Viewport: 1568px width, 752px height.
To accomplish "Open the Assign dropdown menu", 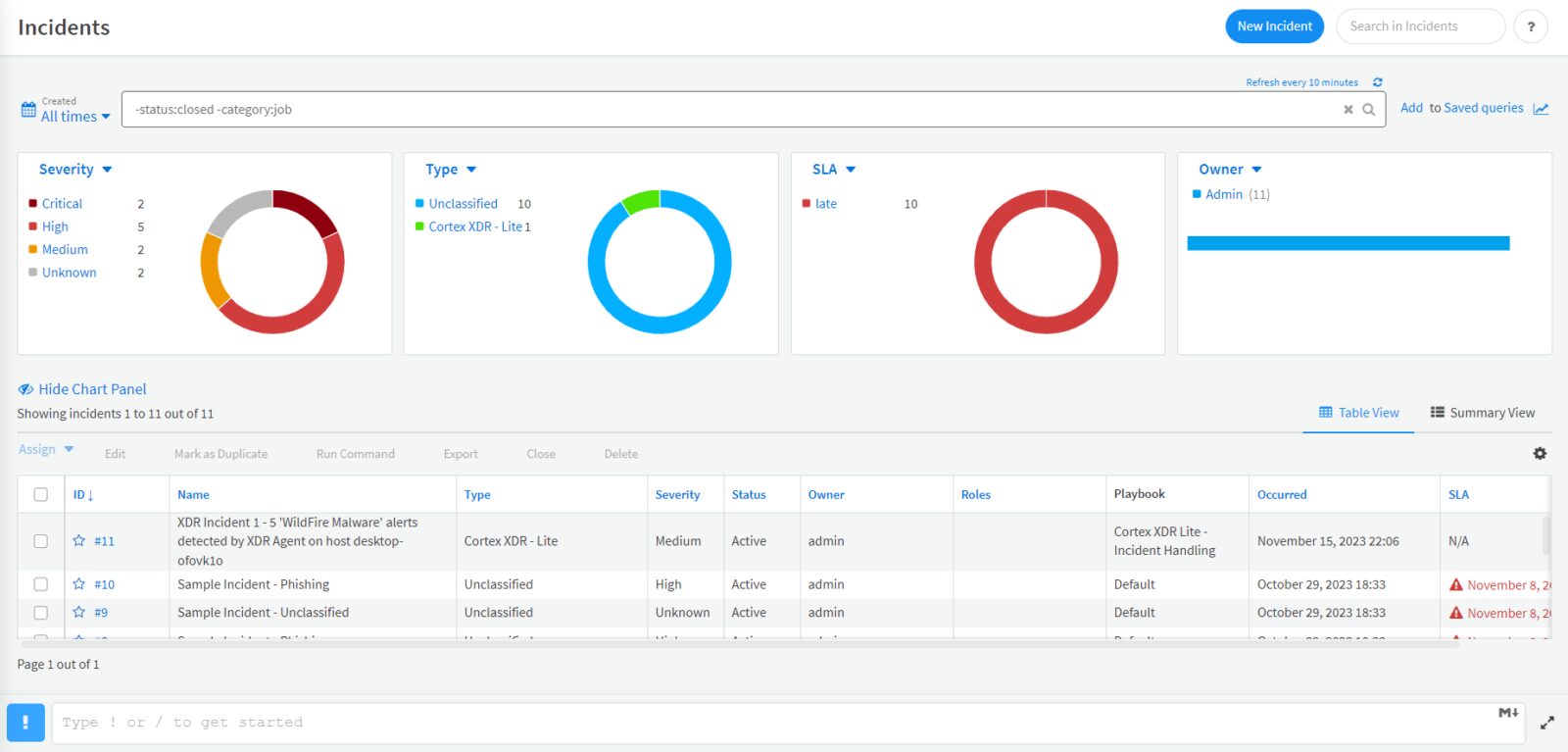I will pos(46,449).
